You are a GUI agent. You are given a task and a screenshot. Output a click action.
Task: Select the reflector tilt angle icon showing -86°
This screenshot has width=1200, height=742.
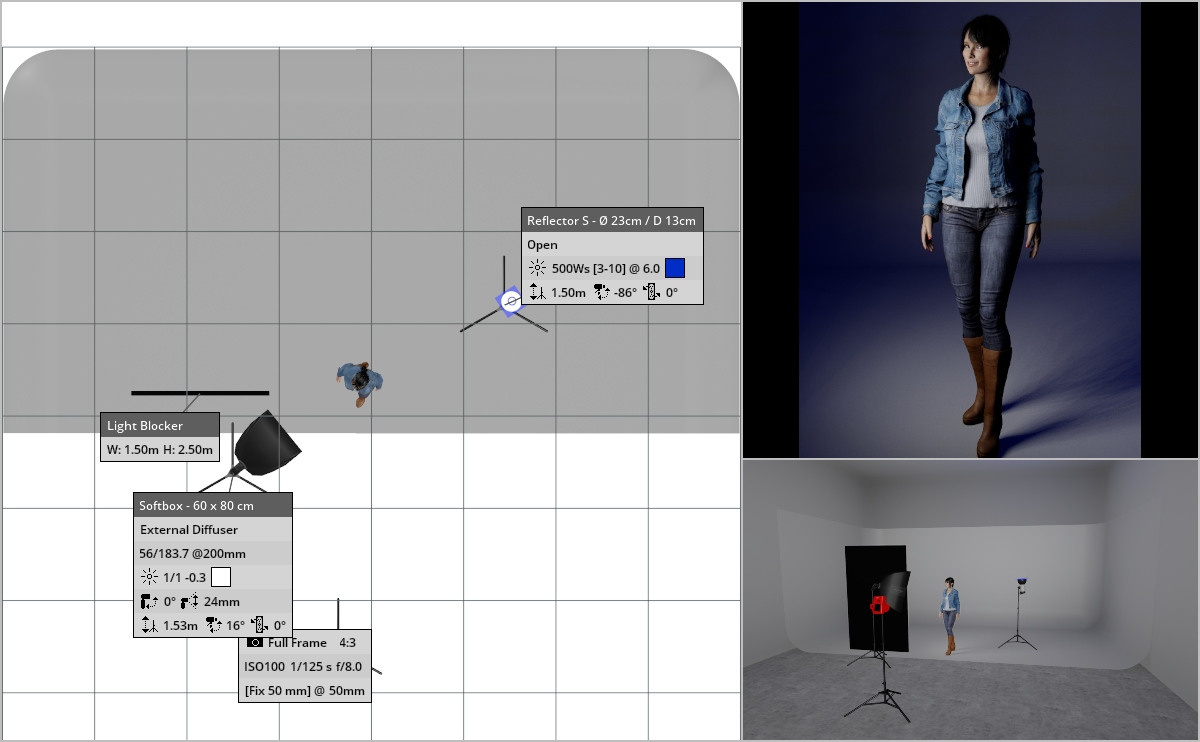tap(602, 293)
